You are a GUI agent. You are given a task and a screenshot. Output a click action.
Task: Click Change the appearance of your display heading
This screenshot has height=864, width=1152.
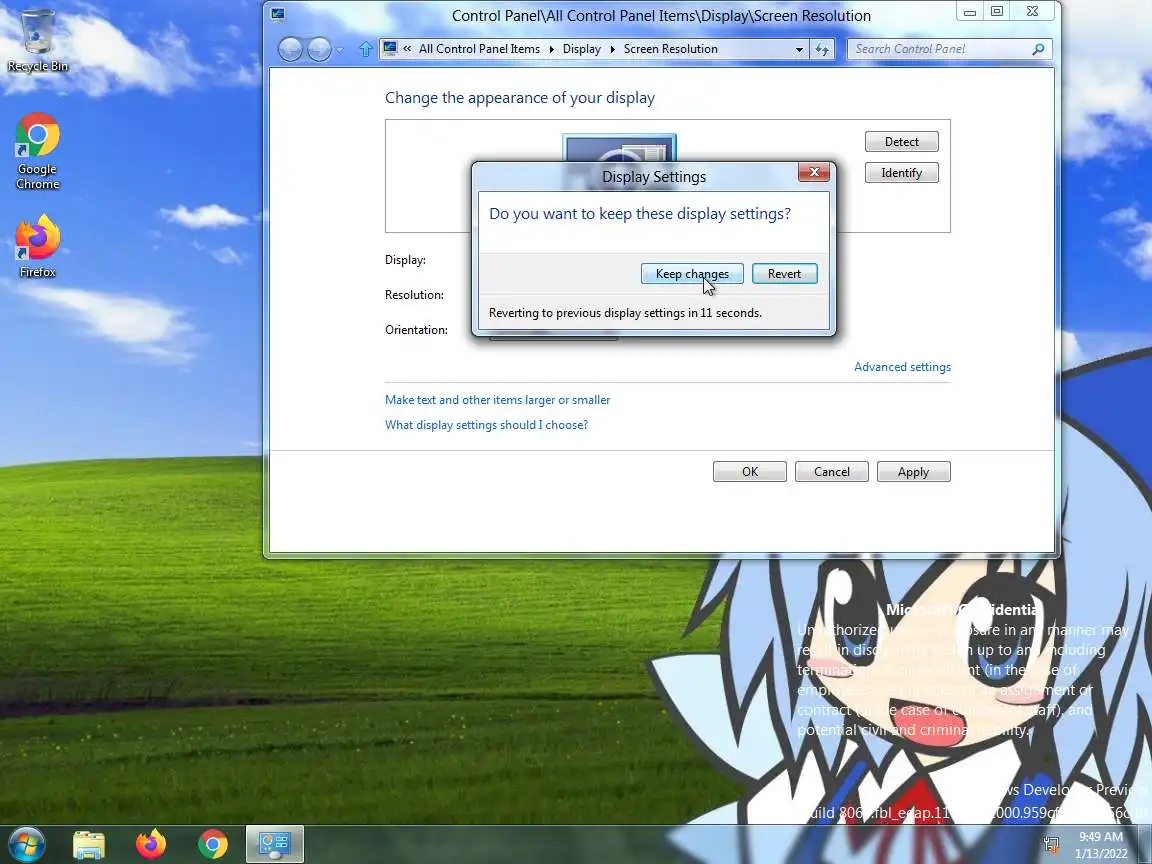(x=519, y=98)
